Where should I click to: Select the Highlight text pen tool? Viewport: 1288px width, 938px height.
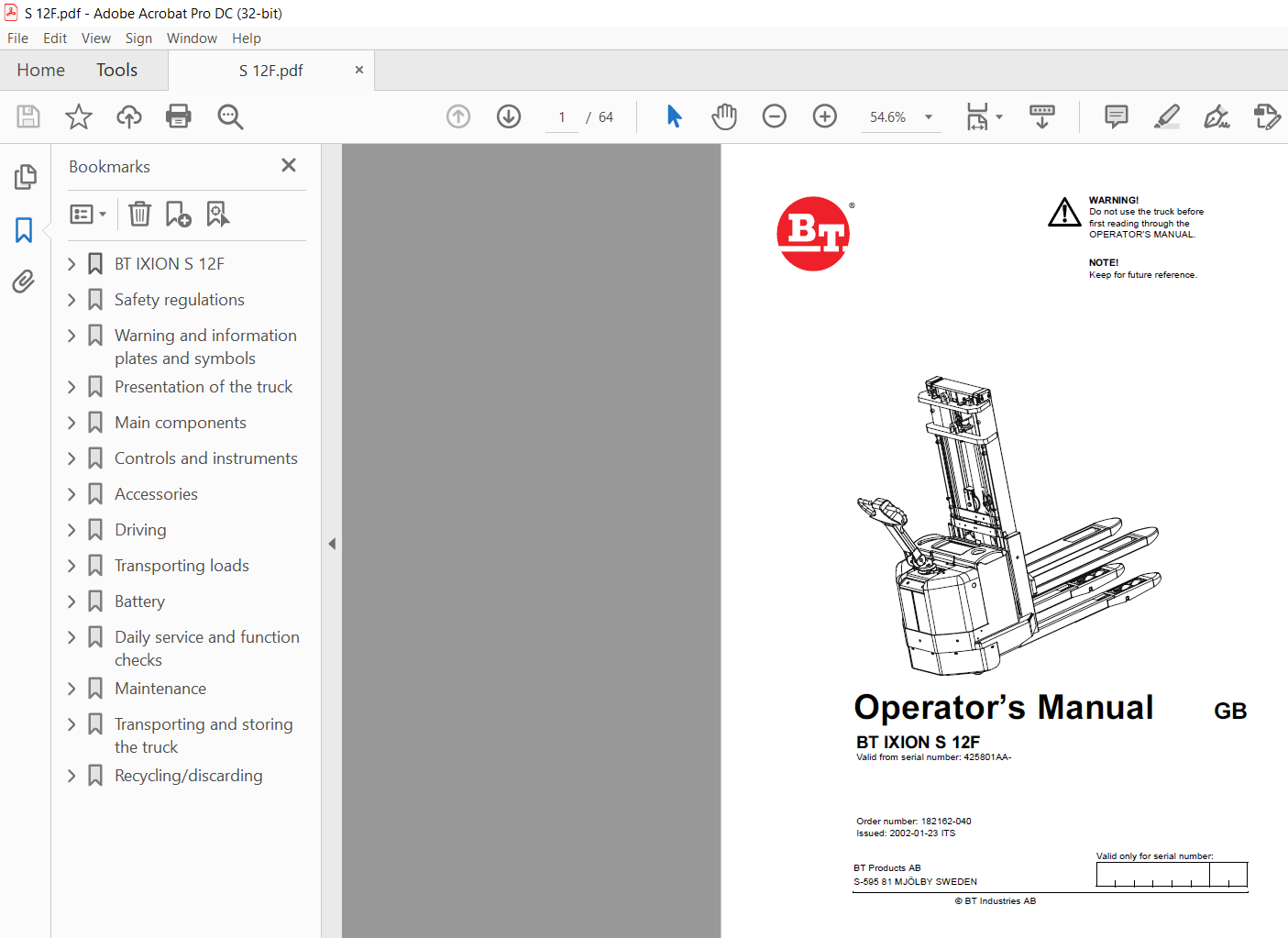pyautogui.click(x=1167, y=116)
